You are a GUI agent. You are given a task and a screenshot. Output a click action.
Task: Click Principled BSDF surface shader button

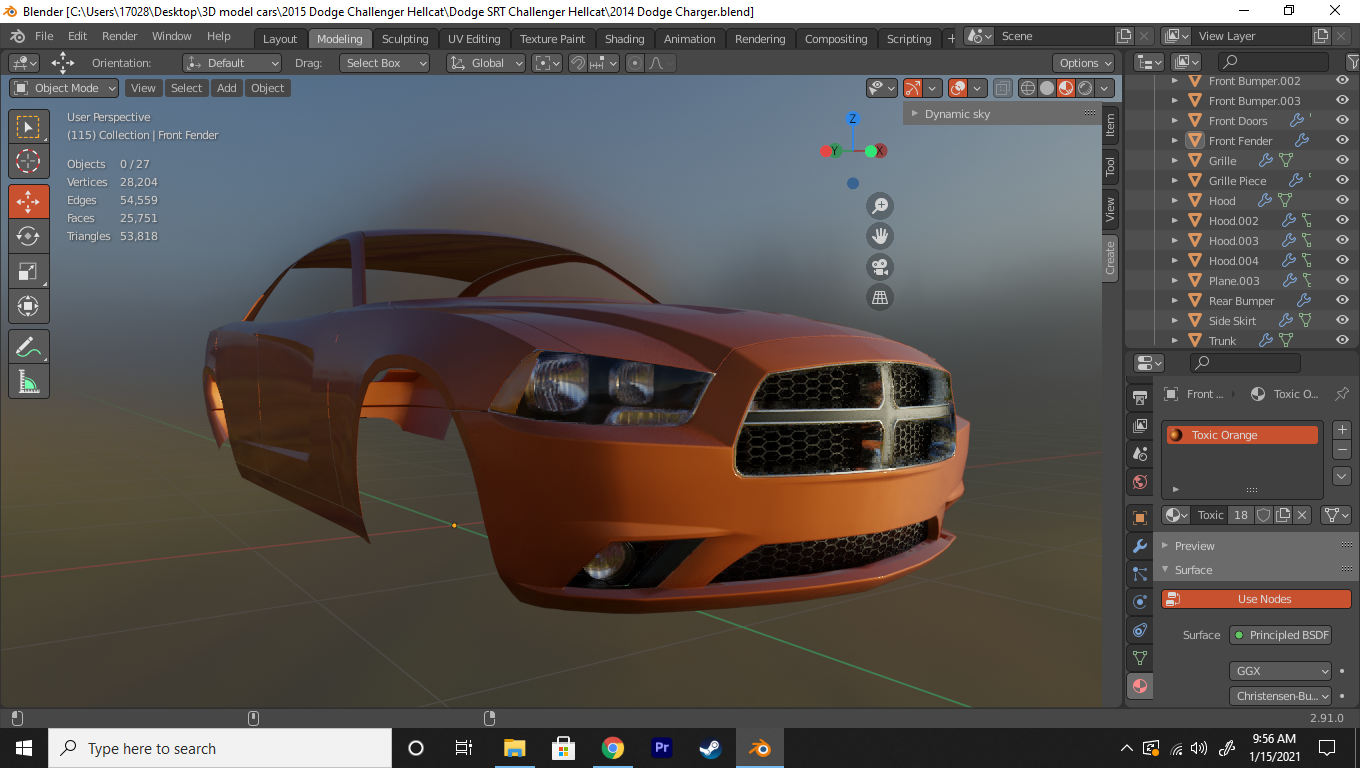(x=1280, y=635)
